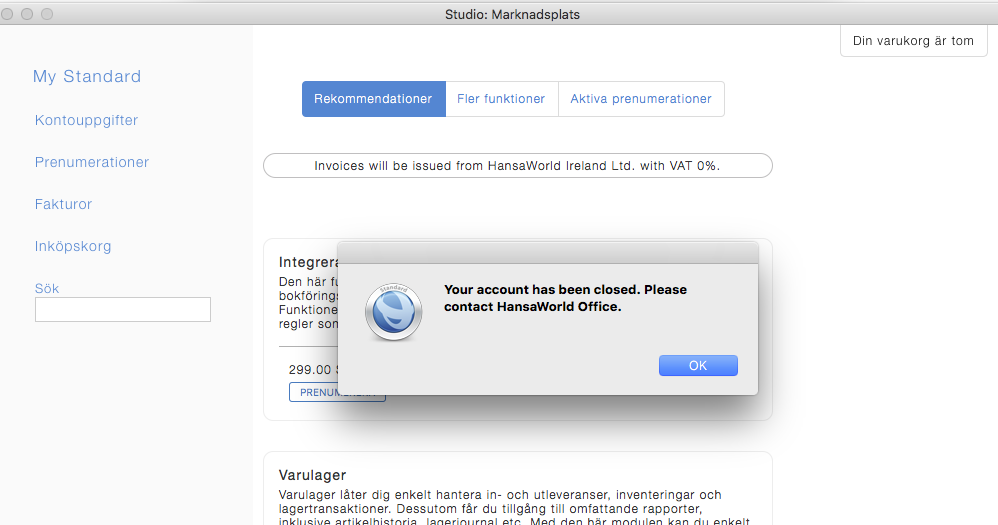
Task: Click the Standard globe icon in dialog
Action: point(393,312)
